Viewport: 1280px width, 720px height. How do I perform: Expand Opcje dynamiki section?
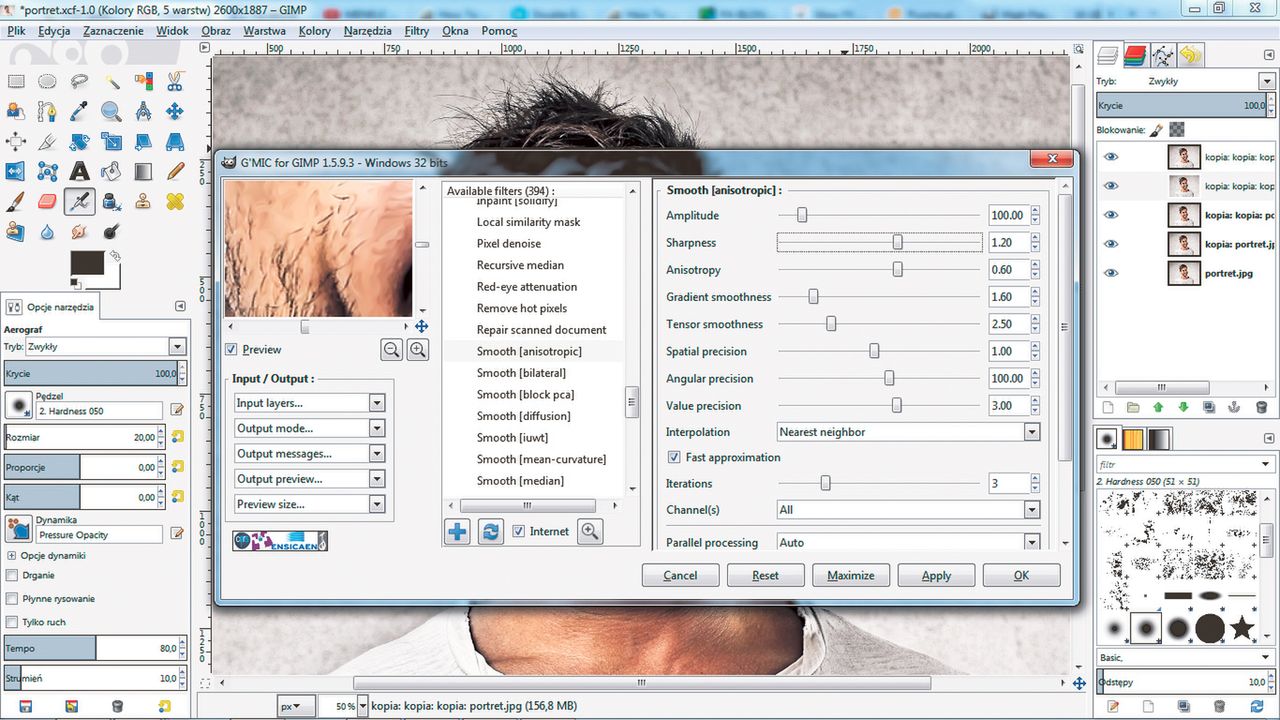[12, 555]
